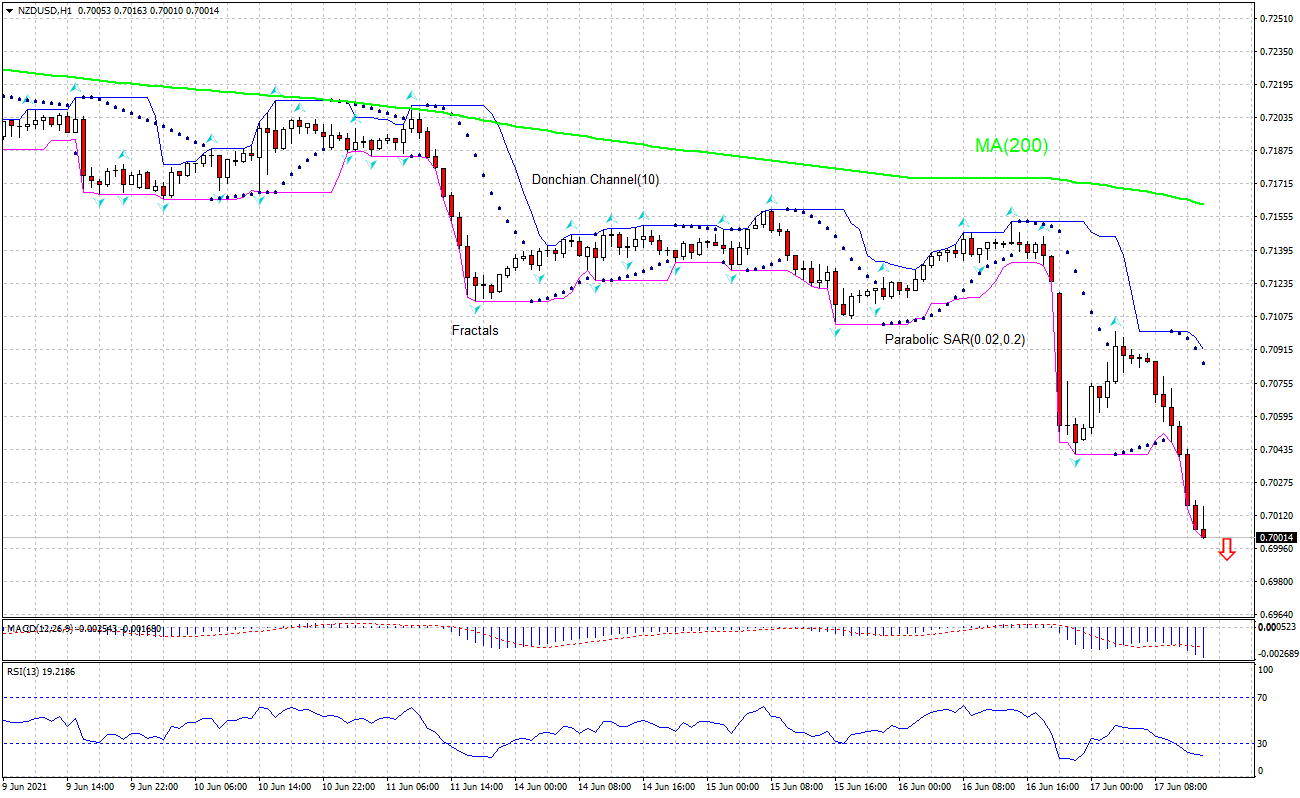Click the red downward sell signal arrow
This screenshot has width=1300, height=798.
click(x=1228, y=551)
